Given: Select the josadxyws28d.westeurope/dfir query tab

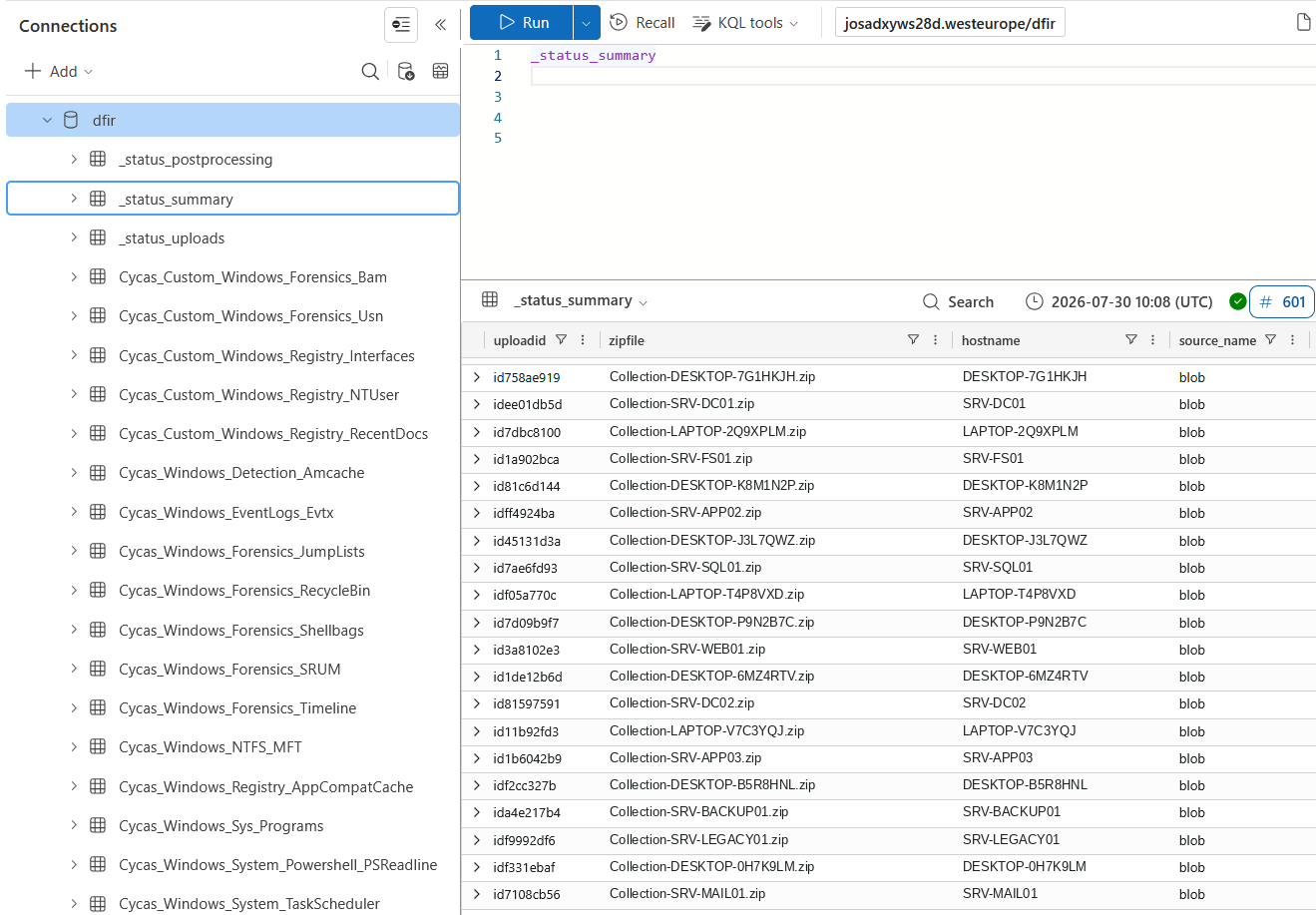Looking at the screenshot, I should coord(950,23).
